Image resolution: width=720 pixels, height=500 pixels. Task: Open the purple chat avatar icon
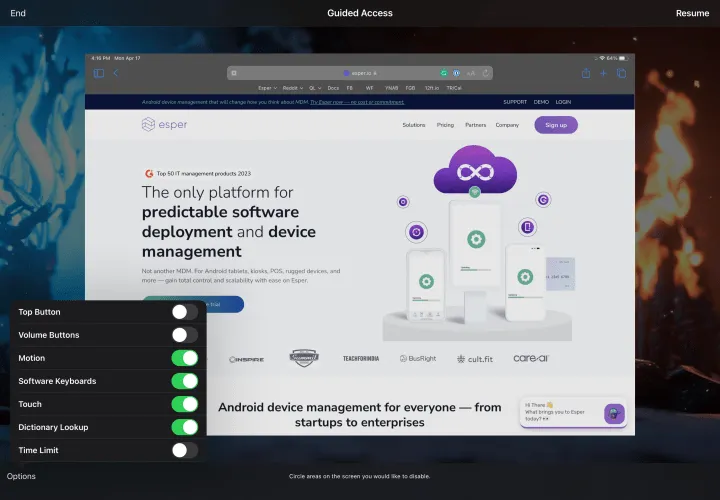(x=614, y=414)
